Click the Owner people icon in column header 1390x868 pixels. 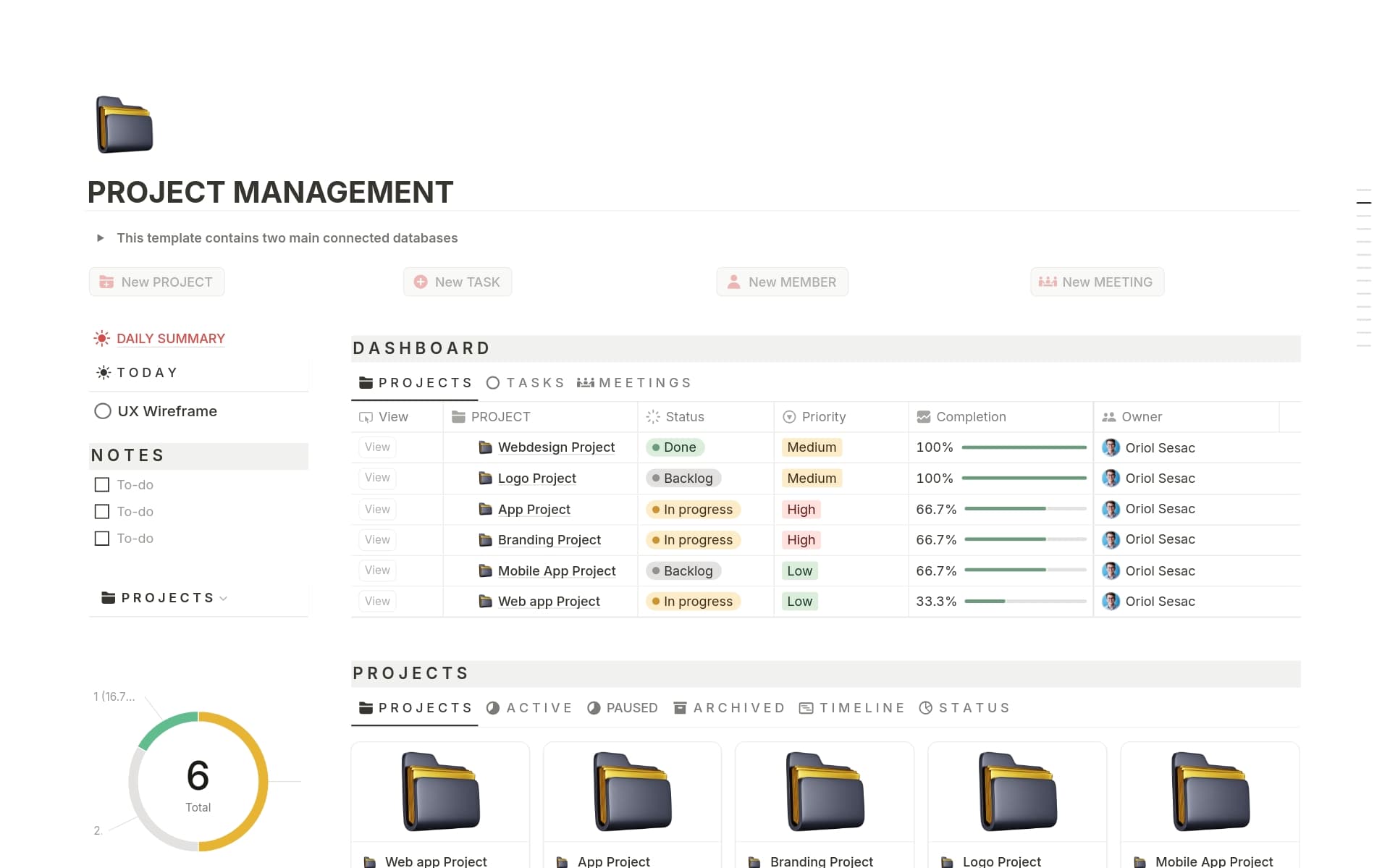click(1110, 417)
